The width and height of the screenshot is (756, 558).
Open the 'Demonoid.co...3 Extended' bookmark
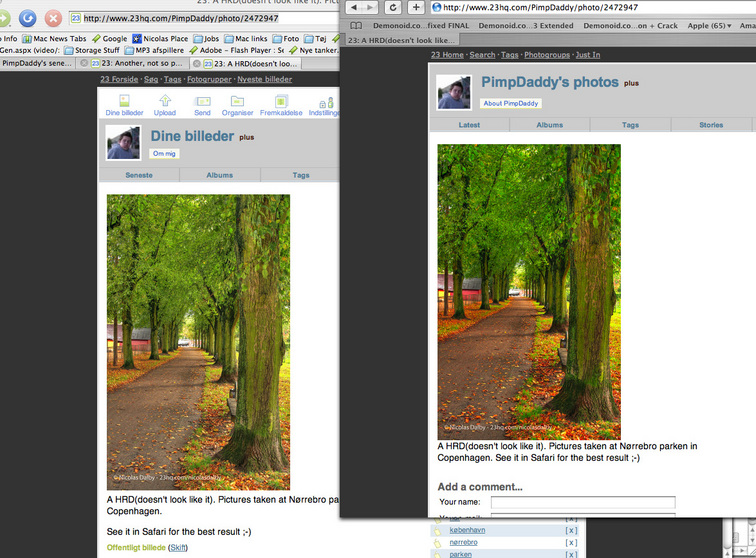coord(526,26)
